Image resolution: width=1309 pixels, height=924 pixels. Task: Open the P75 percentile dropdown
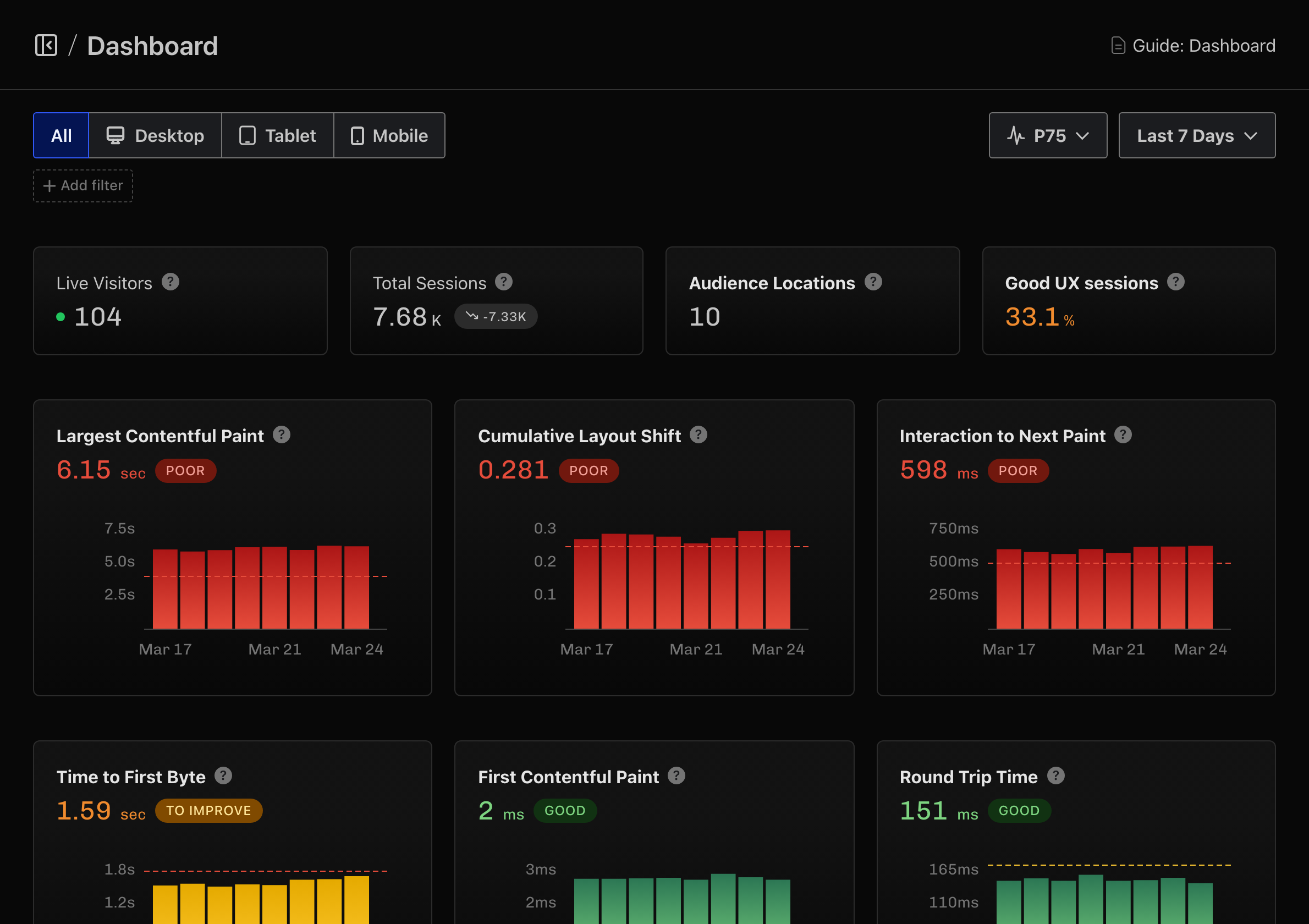1048,135
